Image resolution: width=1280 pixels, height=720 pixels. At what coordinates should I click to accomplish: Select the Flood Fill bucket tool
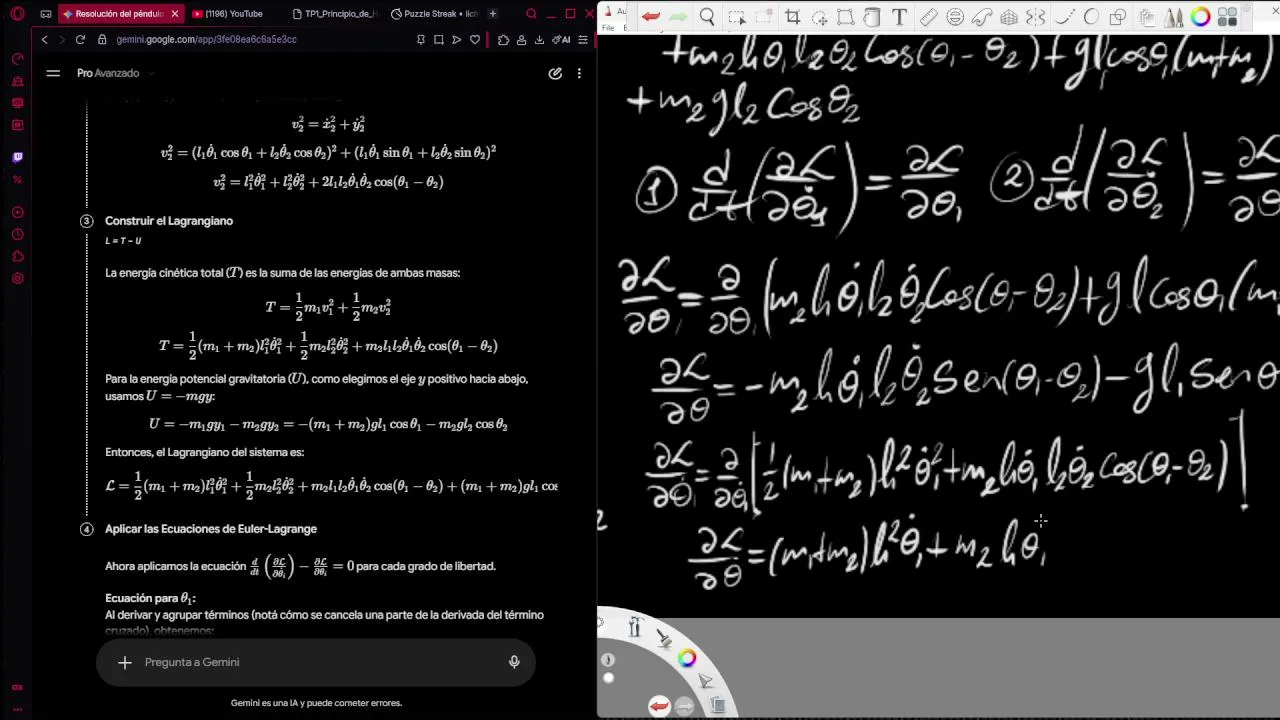(x=871, y=17)
